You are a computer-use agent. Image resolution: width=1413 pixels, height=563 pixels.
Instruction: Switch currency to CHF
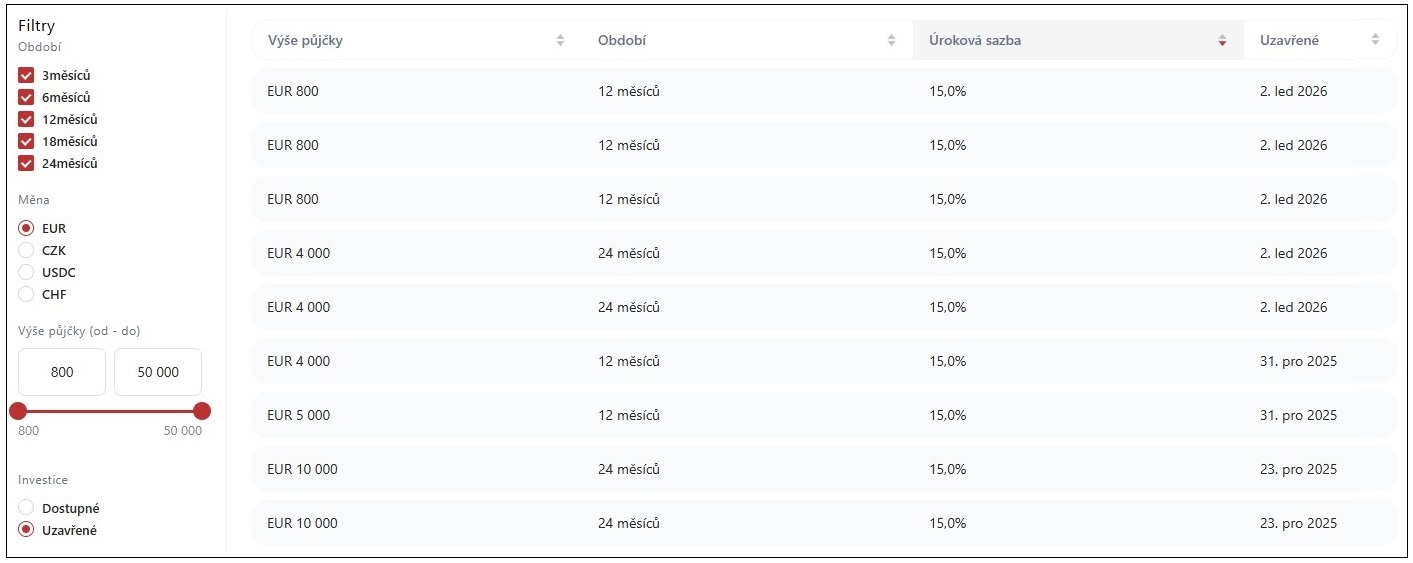(27, 295)
